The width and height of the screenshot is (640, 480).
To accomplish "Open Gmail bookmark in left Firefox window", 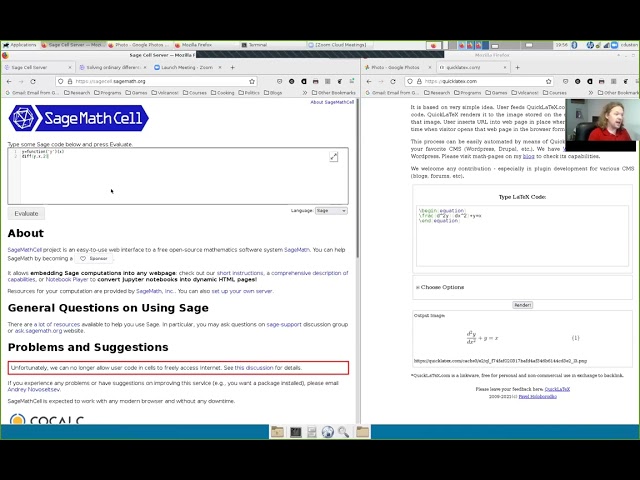I will pos(32,93).
